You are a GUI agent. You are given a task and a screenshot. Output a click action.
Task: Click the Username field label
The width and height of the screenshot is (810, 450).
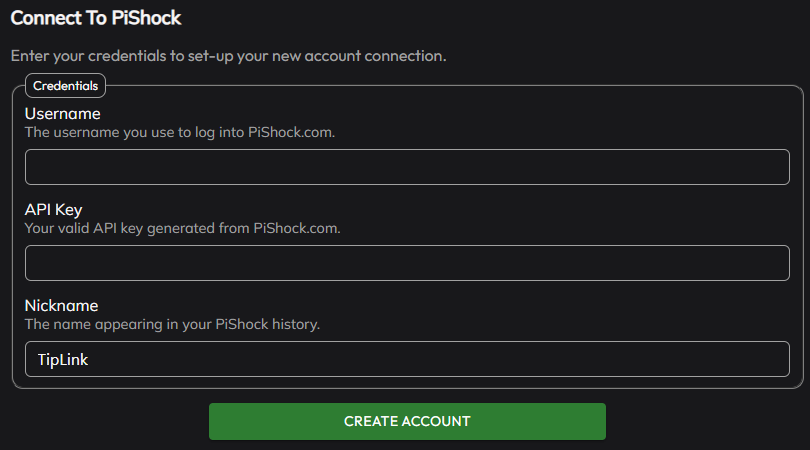62,114
